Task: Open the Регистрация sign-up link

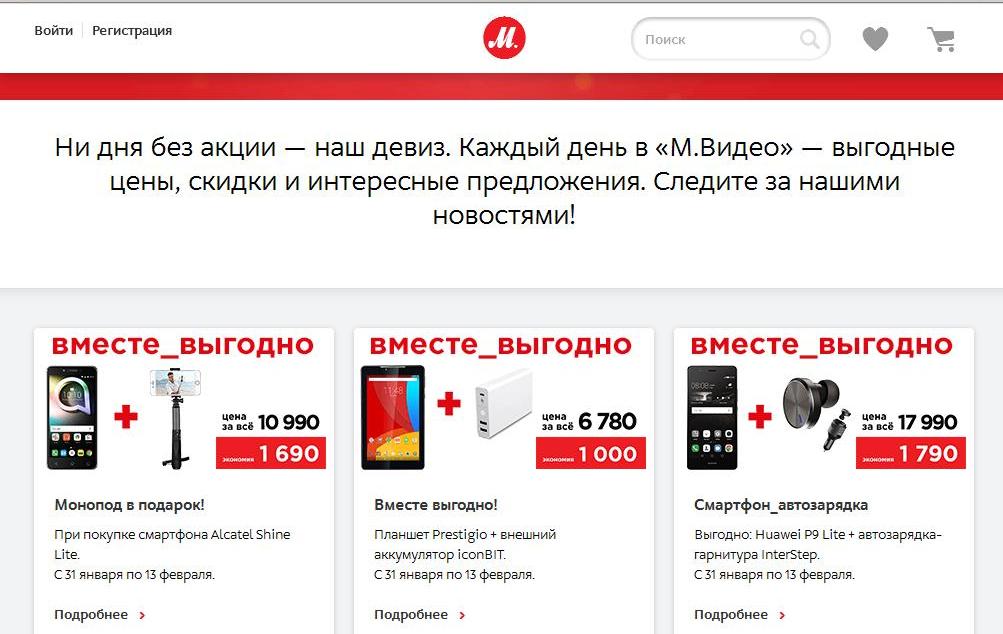Action: pos(132,31)
